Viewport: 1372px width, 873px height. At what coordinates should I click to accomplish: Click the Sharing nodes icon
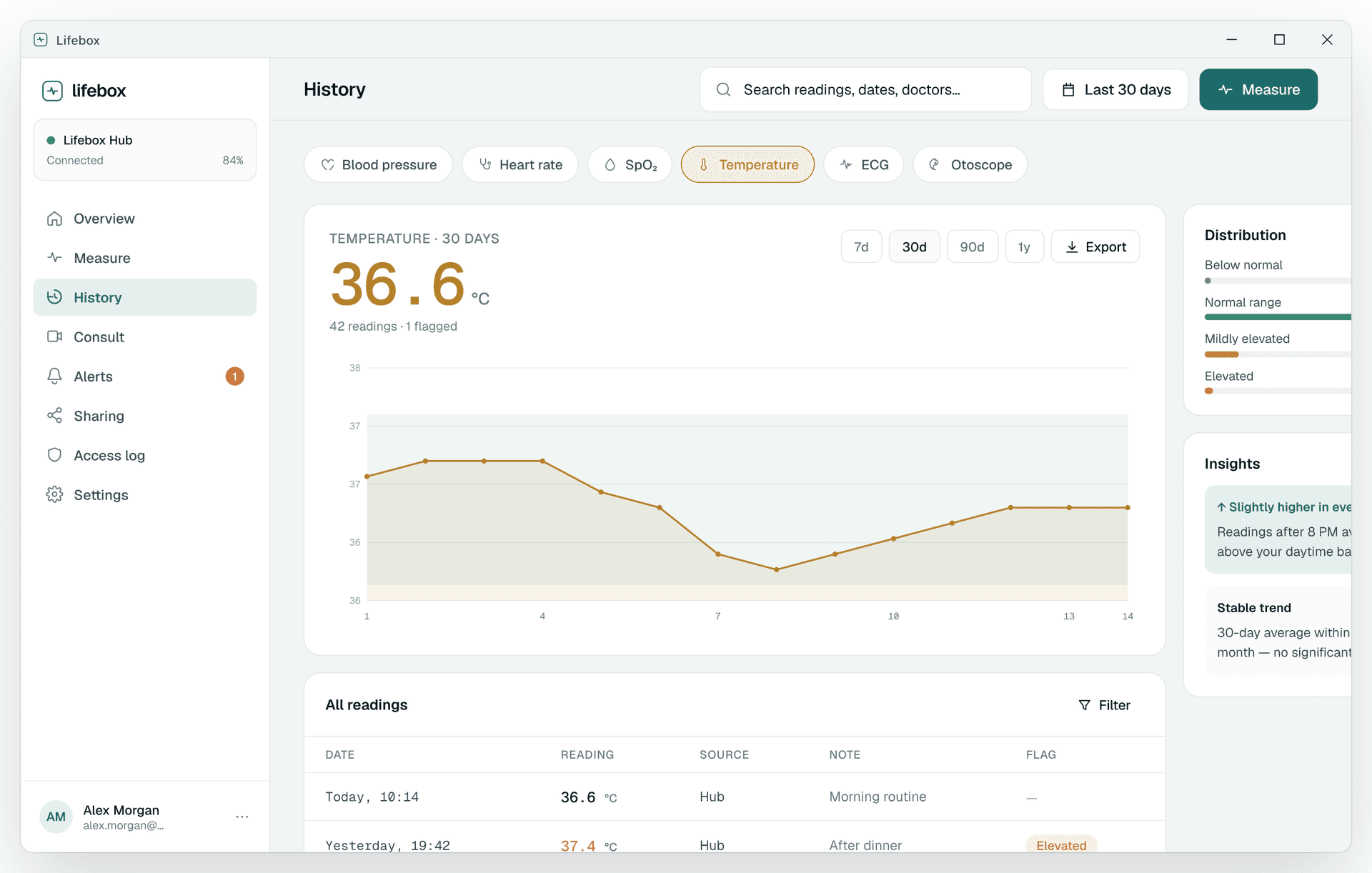click(54, 416)
